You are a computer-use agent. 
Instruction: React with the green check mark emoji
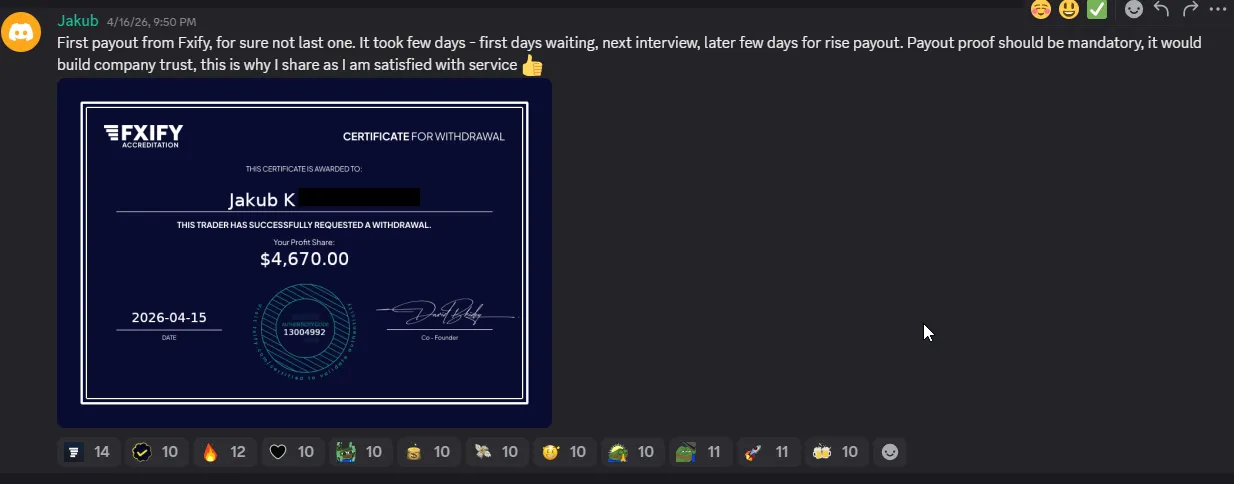1097,9
